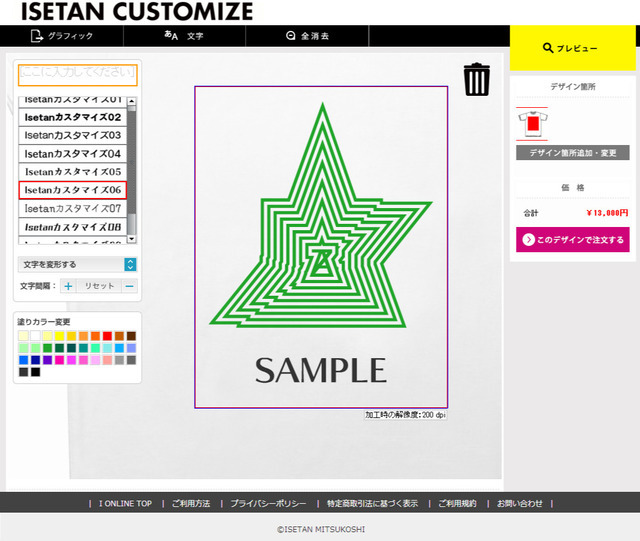Pick the pure black color swatch
This screenshot has height=541, width=640.
36,372
